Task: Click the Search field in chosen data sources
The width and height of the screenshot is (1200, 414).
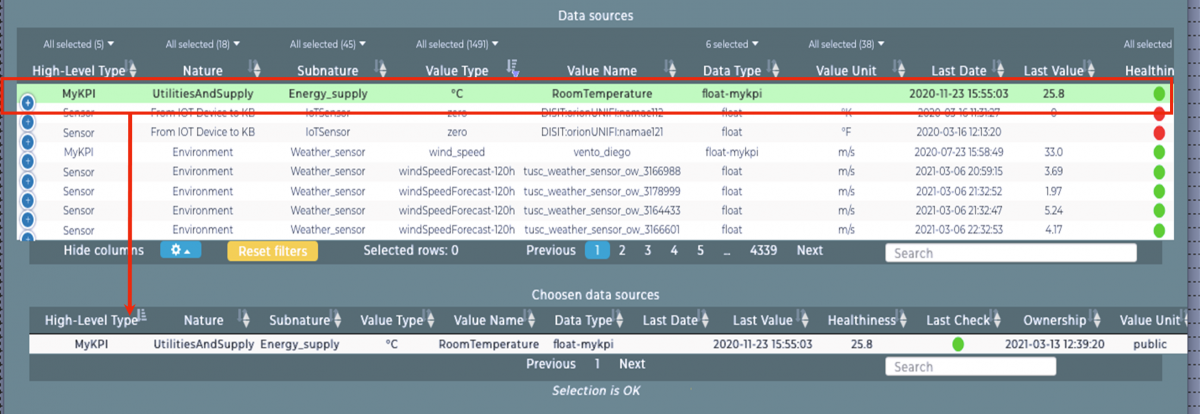Action: [x=970, y=367]
